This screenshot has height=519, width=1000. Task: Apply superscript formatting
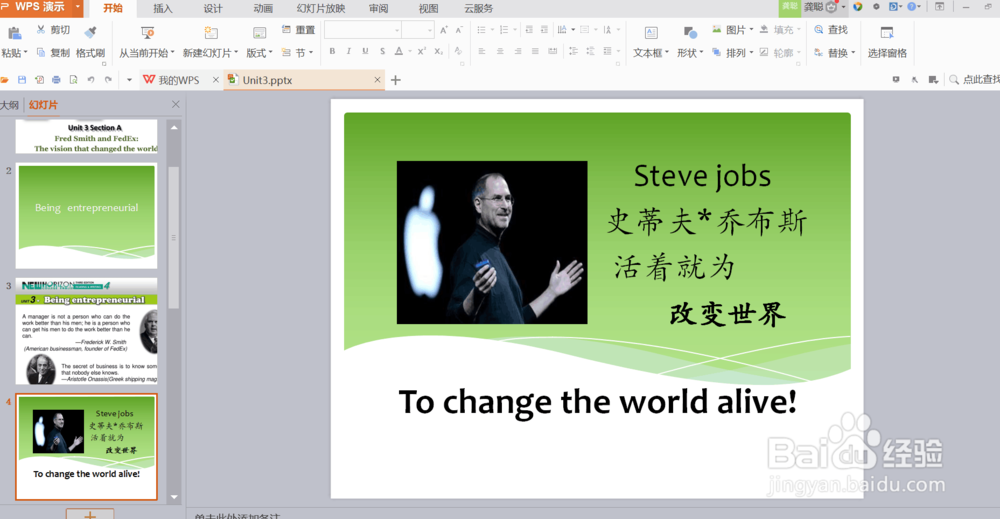click(422, 51)
